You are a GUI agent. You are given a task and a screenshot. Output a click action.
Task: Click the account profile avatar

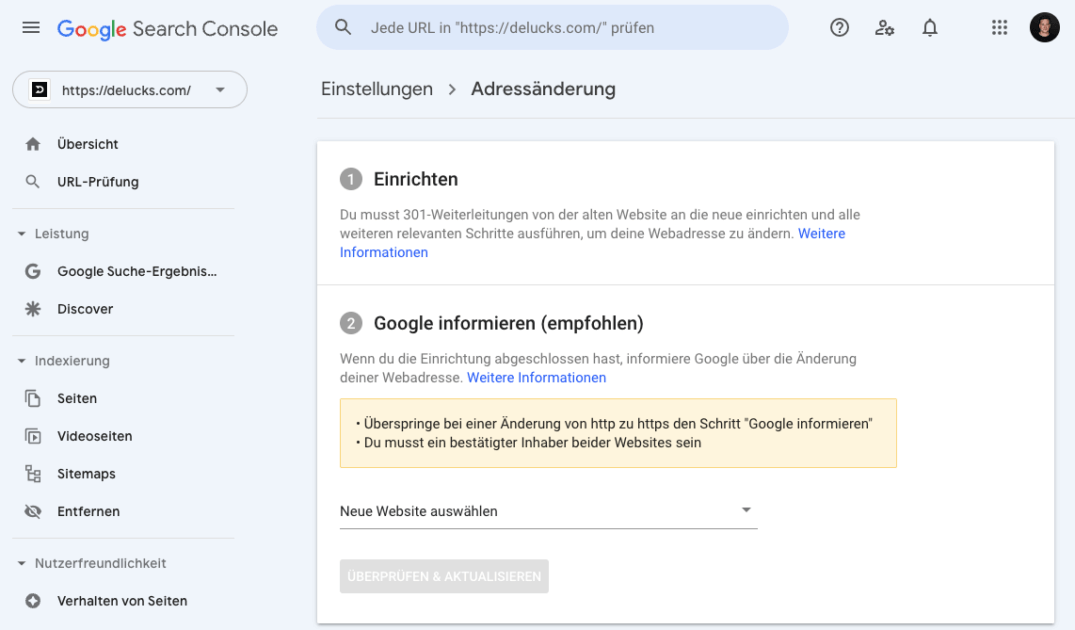[1044, 28]
